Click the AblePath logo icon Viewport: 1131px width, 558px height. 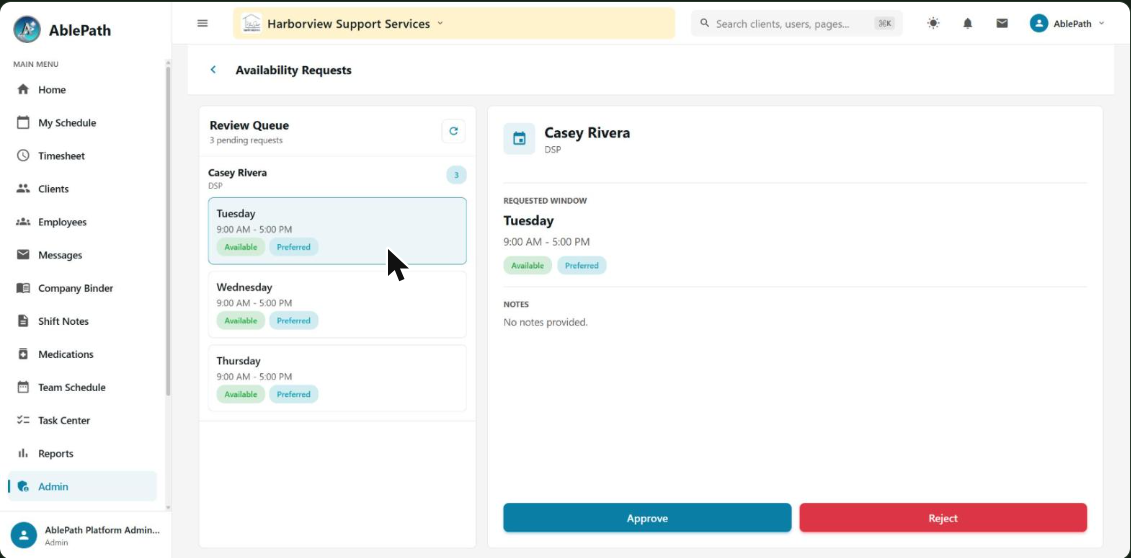click(27, 30)
